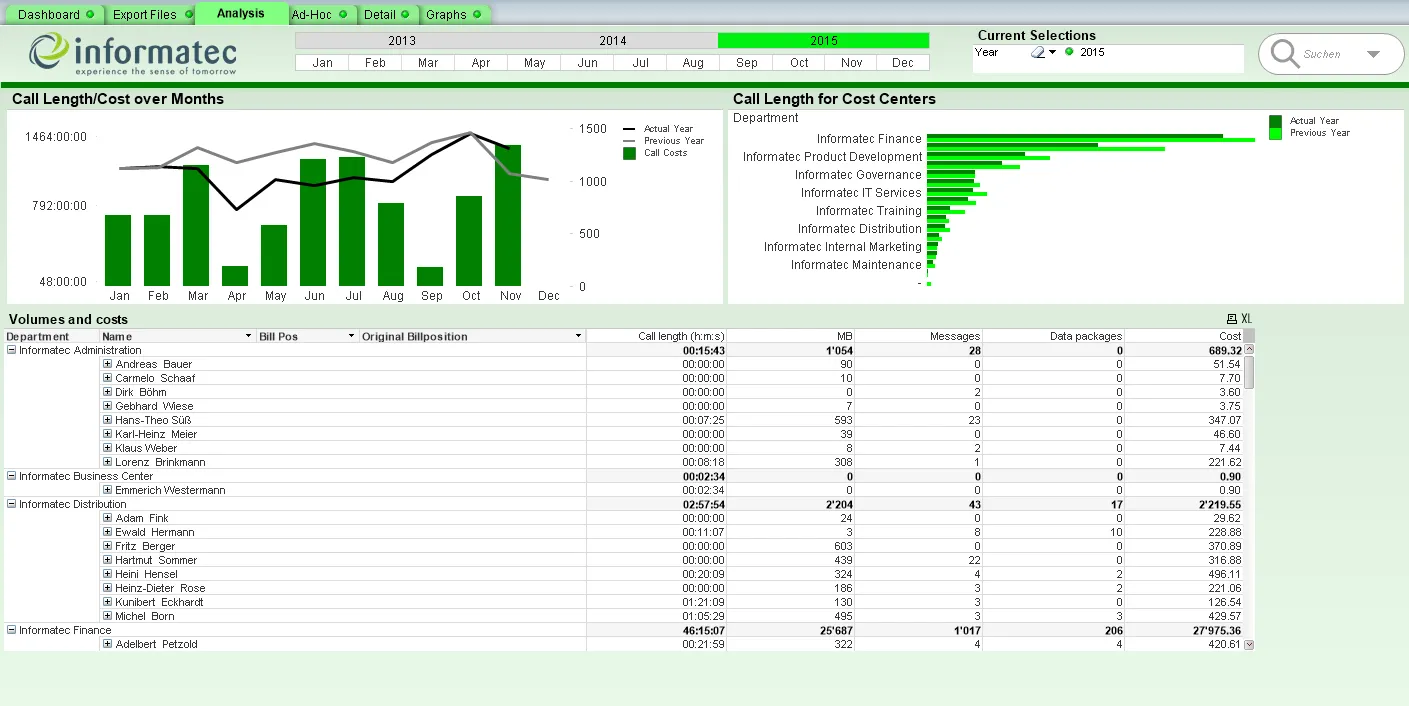Viewport: 1409px width, 706px height.
Task: Open the Name column filter dropdown
Action: point(249,337)
